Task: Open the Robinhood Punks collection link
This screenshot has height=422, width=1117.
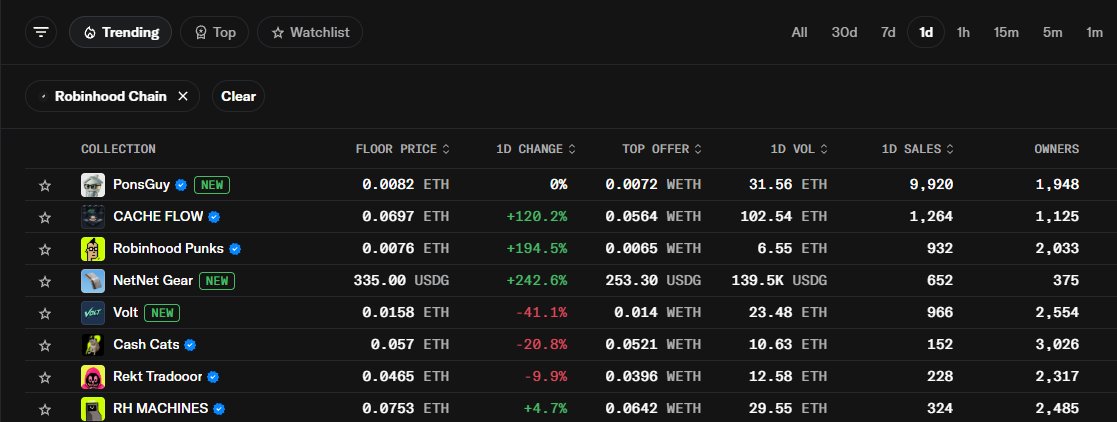Action: click(168, 249)
